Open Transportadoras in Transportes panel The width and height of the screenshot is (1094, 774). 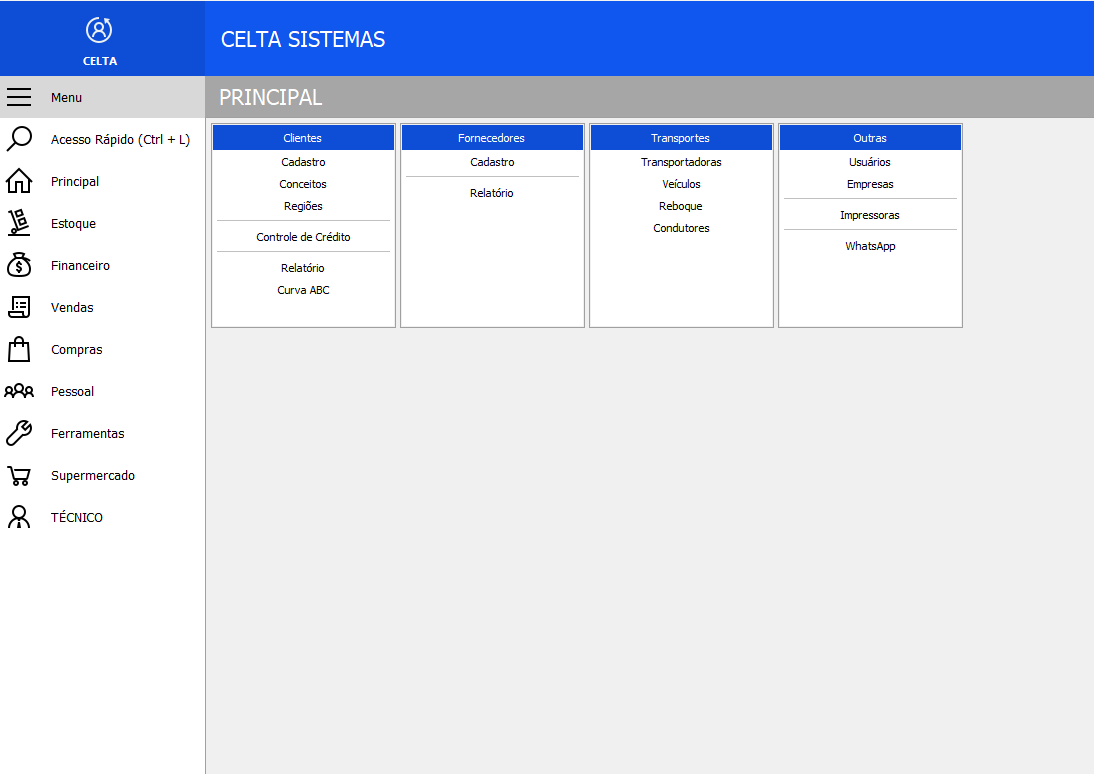(681, 162)
